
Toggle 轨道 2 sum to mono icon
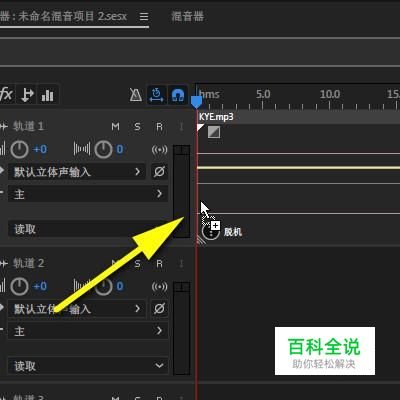[159, 287]
